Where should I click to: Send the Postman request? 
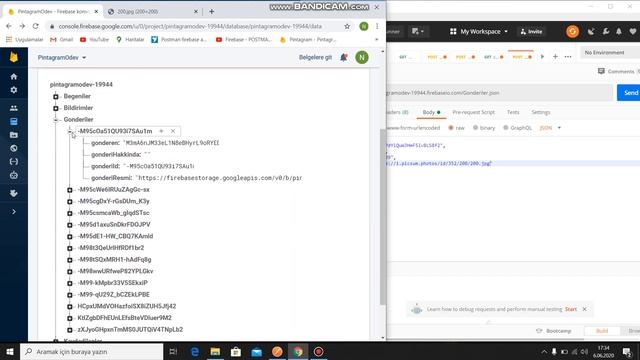click(x=629, y=93)
